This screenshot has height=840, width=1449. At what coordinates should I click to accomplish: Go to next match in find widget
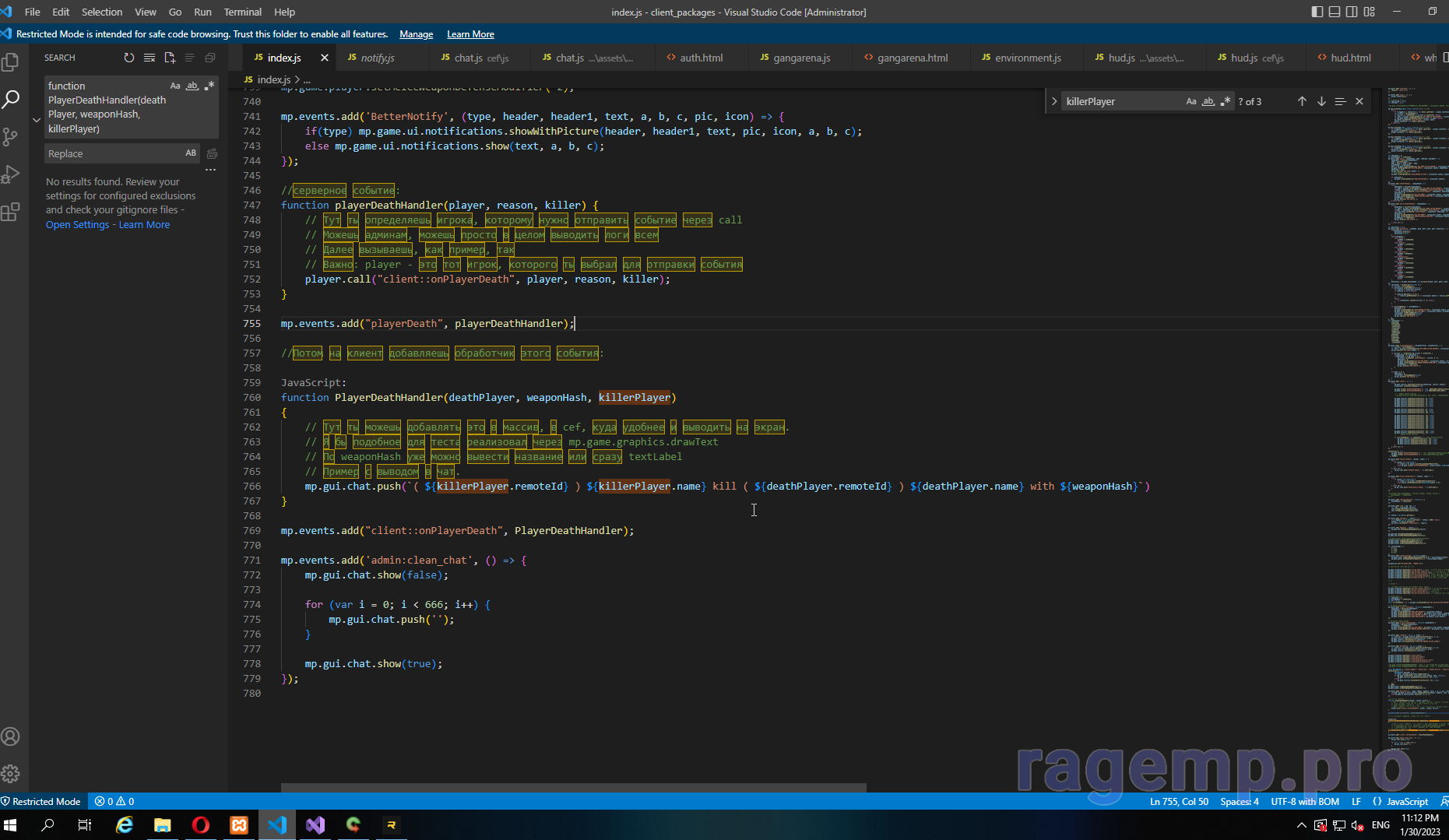coord(1321,101)
